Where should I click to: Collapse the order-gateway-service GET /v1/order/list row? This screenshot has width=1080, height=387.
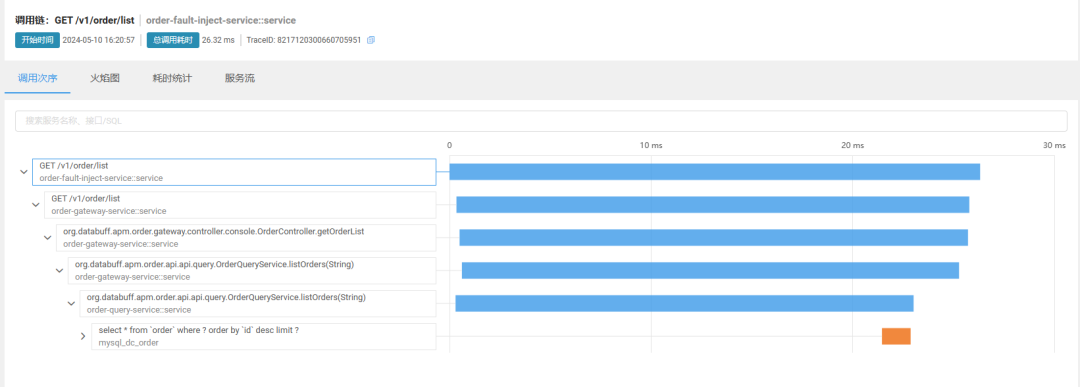click(36, 205)
